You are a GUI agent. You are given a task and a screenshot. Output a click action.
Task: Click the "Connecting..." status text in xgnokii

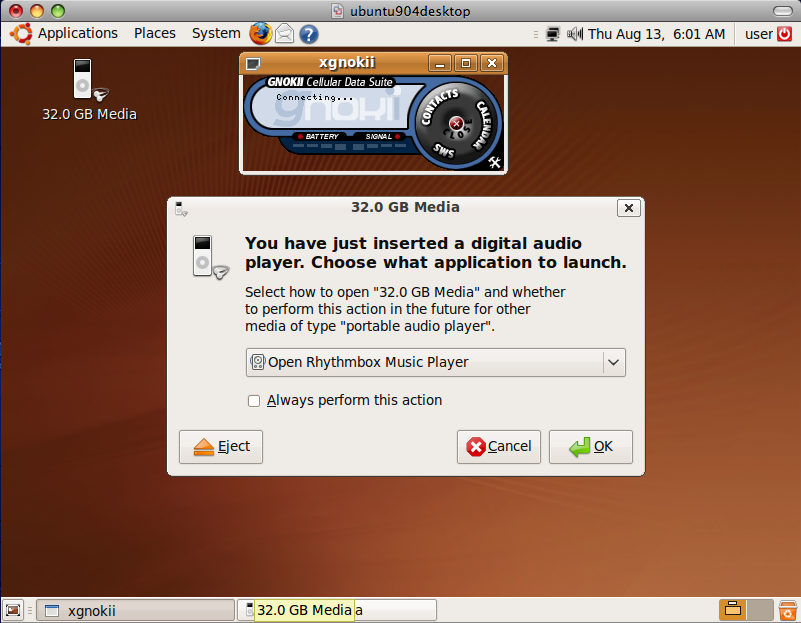[314, 97]
